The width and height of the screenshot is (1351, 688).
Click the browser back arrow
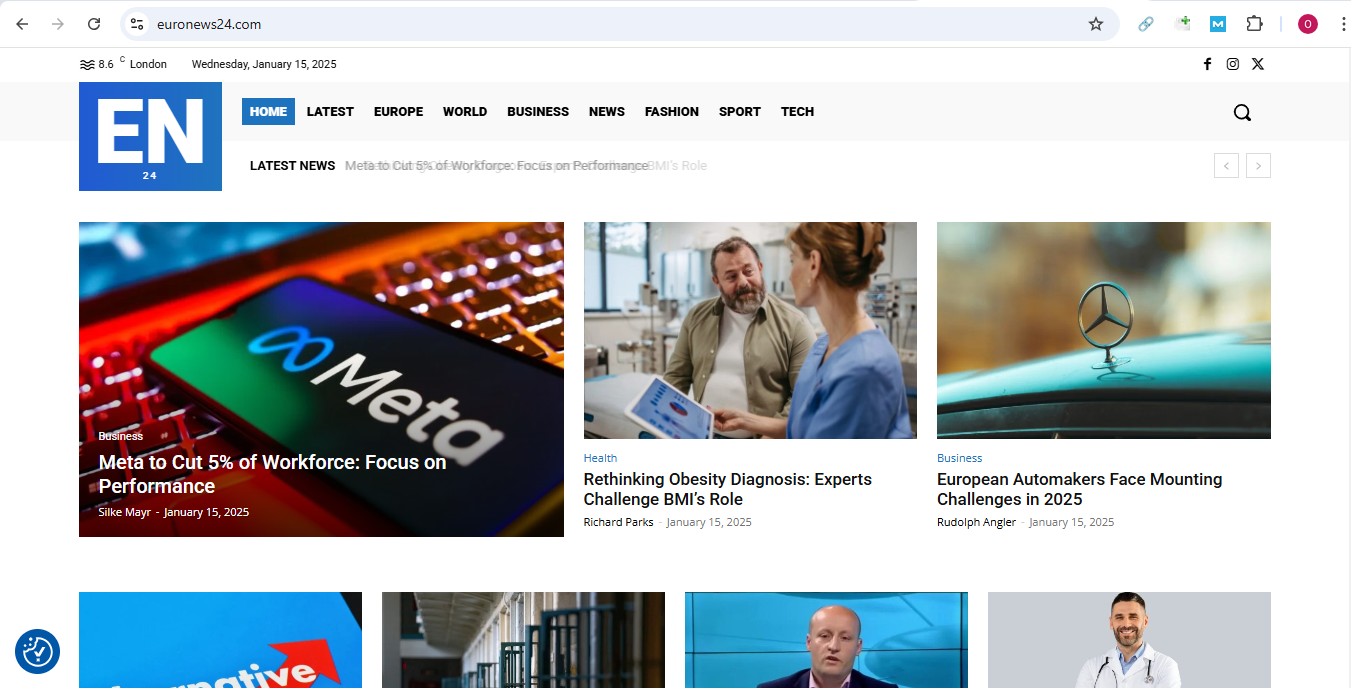click(22, 24)
